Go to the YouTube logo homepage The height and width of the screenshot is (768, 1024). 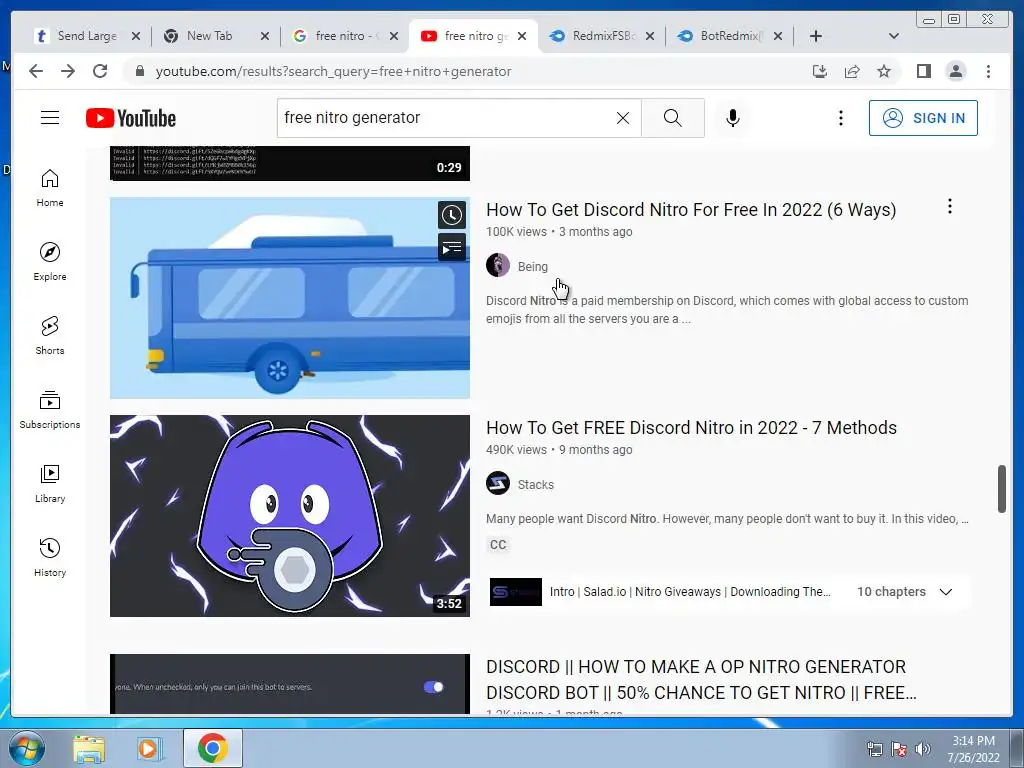pos(131,118)
